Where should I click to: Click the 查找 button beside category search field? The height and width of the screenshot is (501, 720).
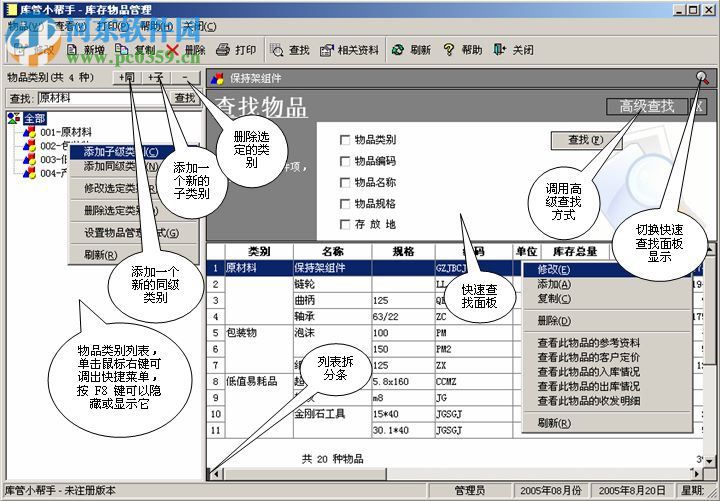pyautogui.click(x=185, y=98)
